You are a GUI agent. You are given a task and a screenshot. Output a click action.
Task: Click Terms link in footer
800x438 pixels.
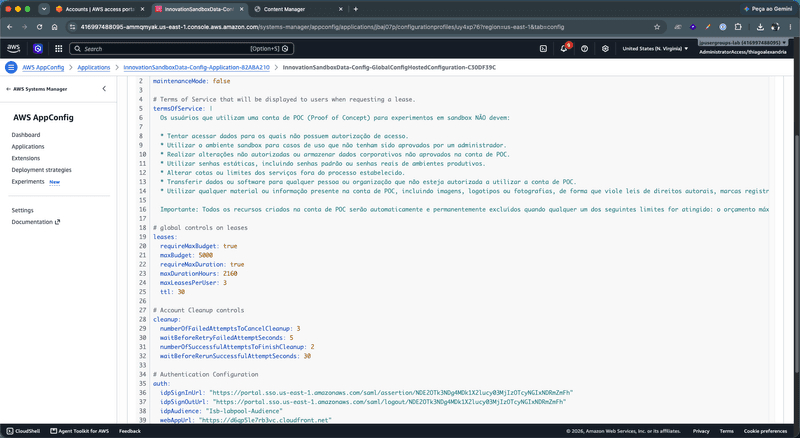coord(727,431)
